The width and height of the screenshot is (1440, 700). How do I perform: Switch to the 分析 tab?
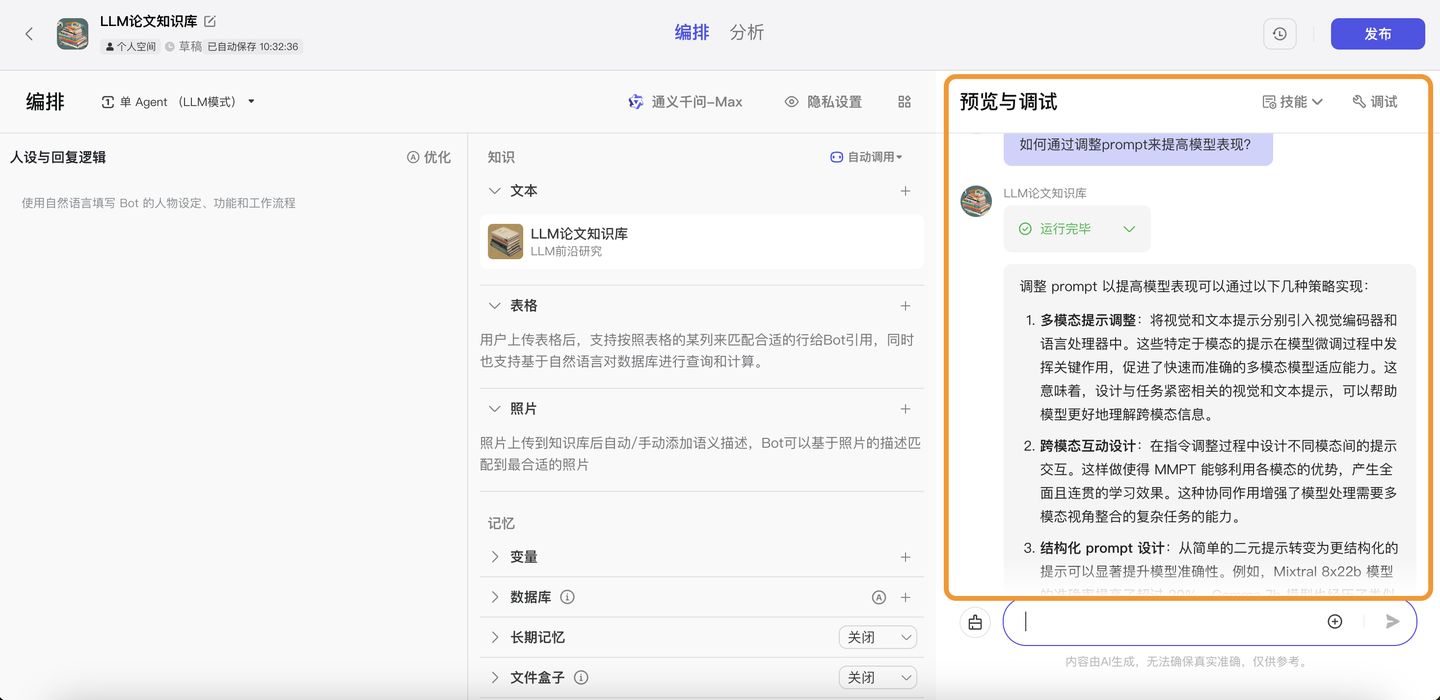point(746,32)
